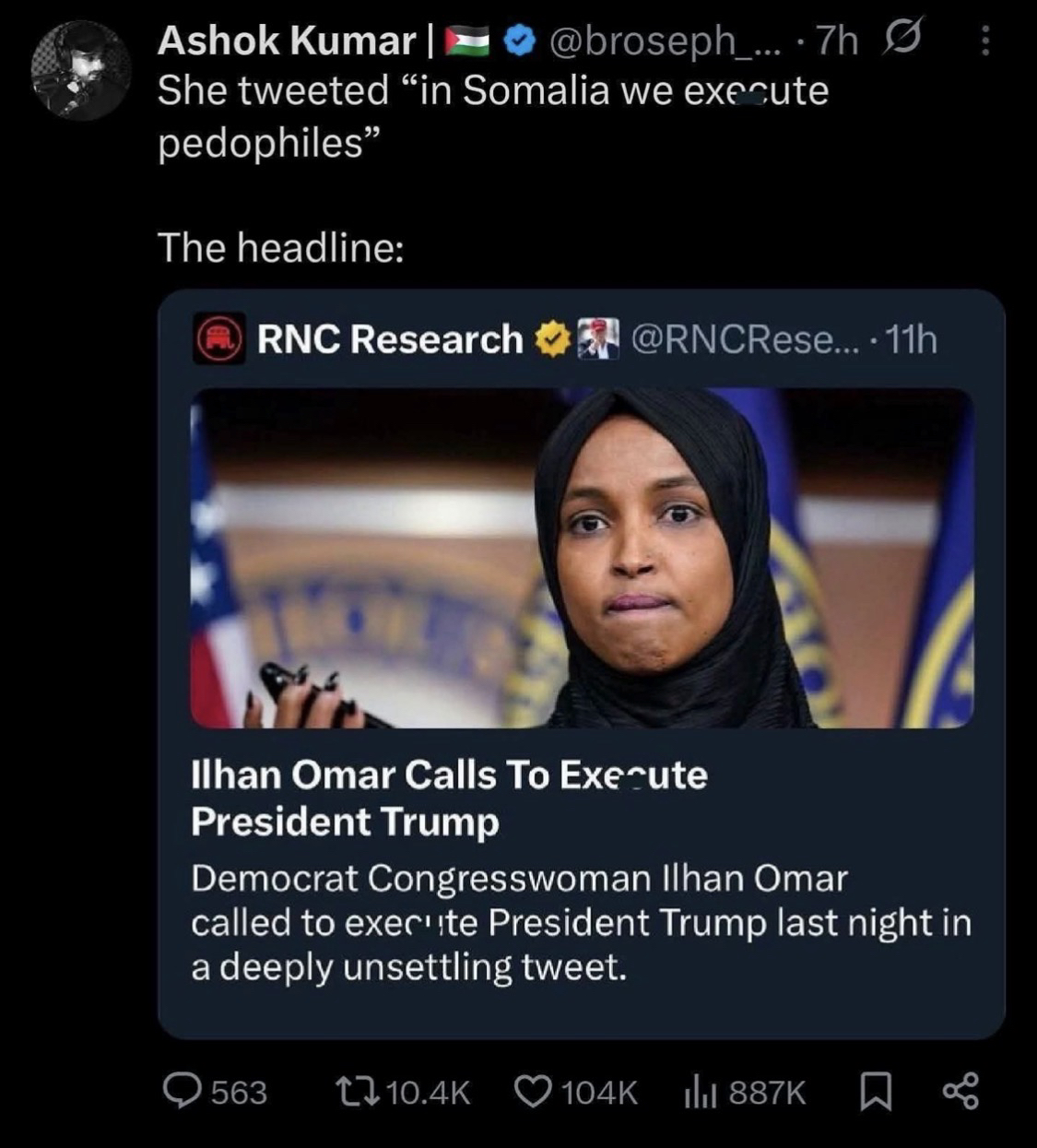Click the reply speech bubble icon

pos(183,1092)
